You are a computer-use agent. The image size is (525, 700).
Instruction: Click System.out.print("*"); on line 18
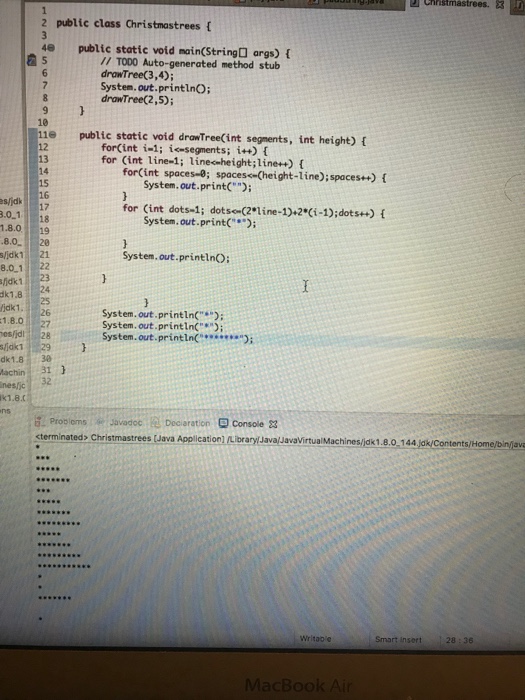coord(200,221)
